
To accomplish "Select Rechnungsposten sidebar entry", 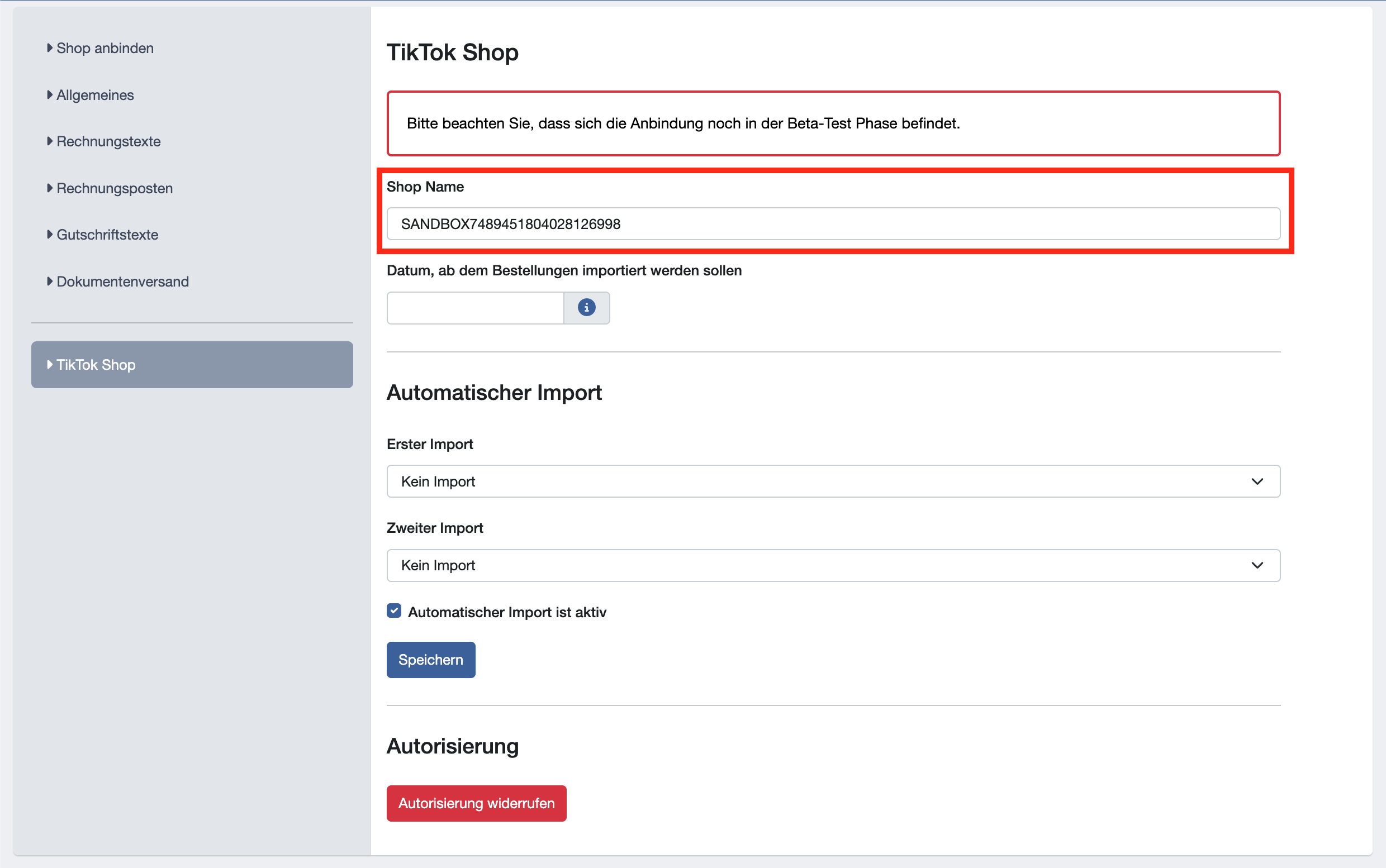I will (x=115, y=188).
